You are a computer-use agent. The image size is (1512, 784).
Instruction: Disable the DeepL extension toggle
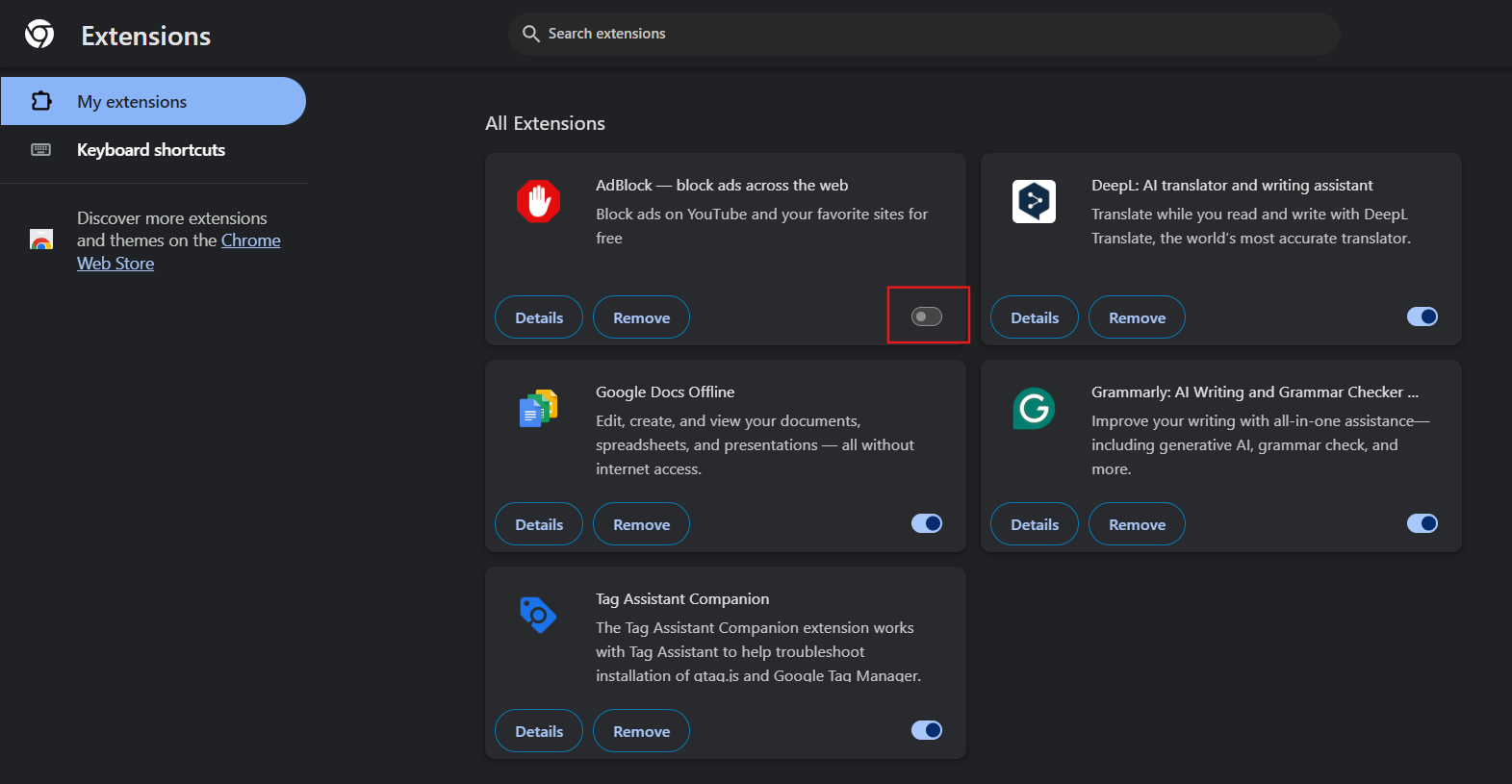coord(1422,316)
